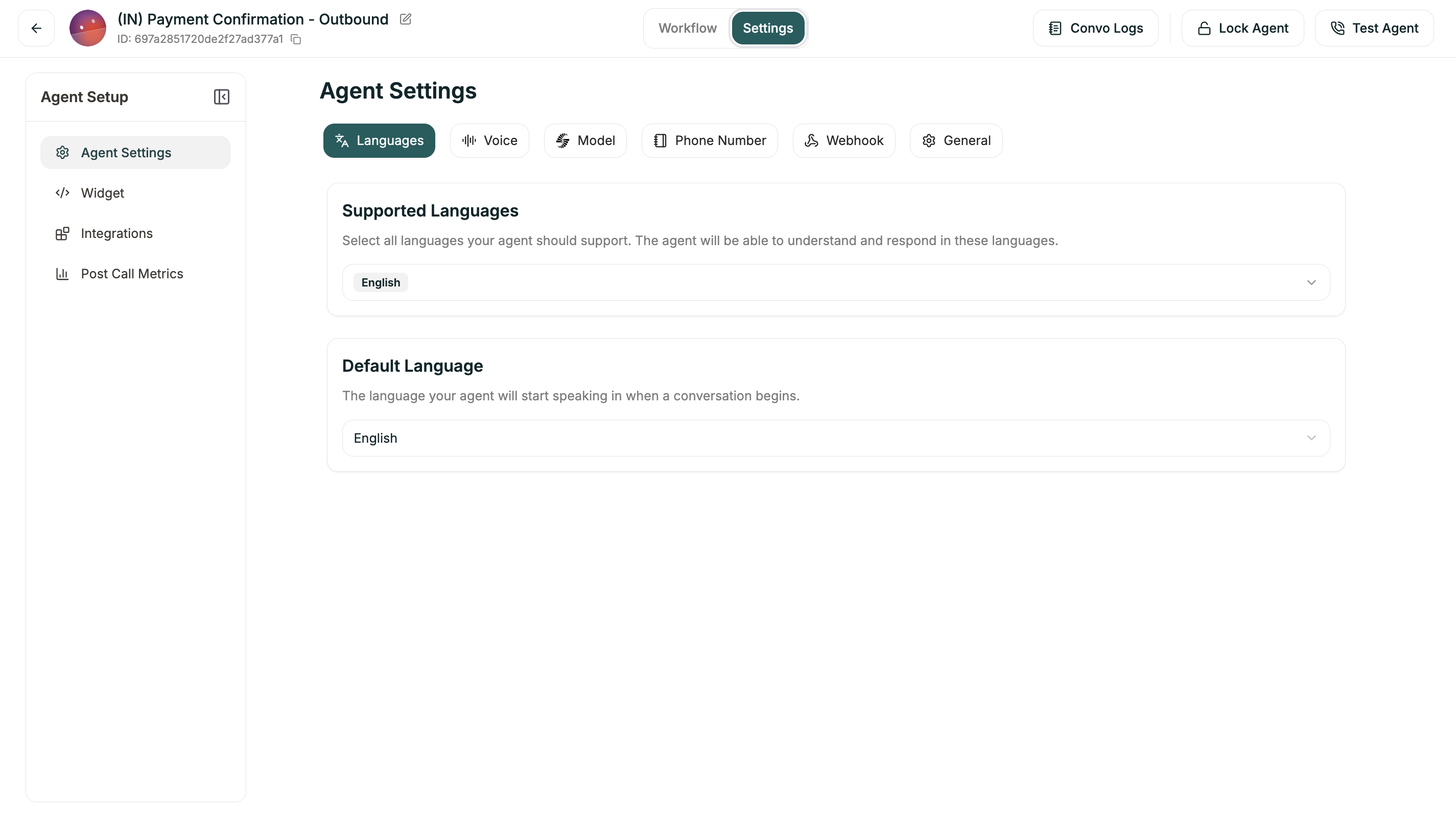1456x817 pixels.
Task: Open the Webhook tab
Action: pyautogui.click(x=843, y=141)
